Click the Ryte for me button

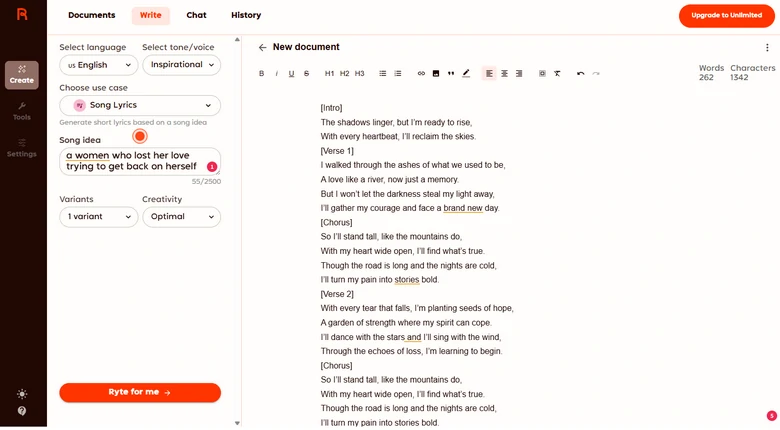click(140, 393)
